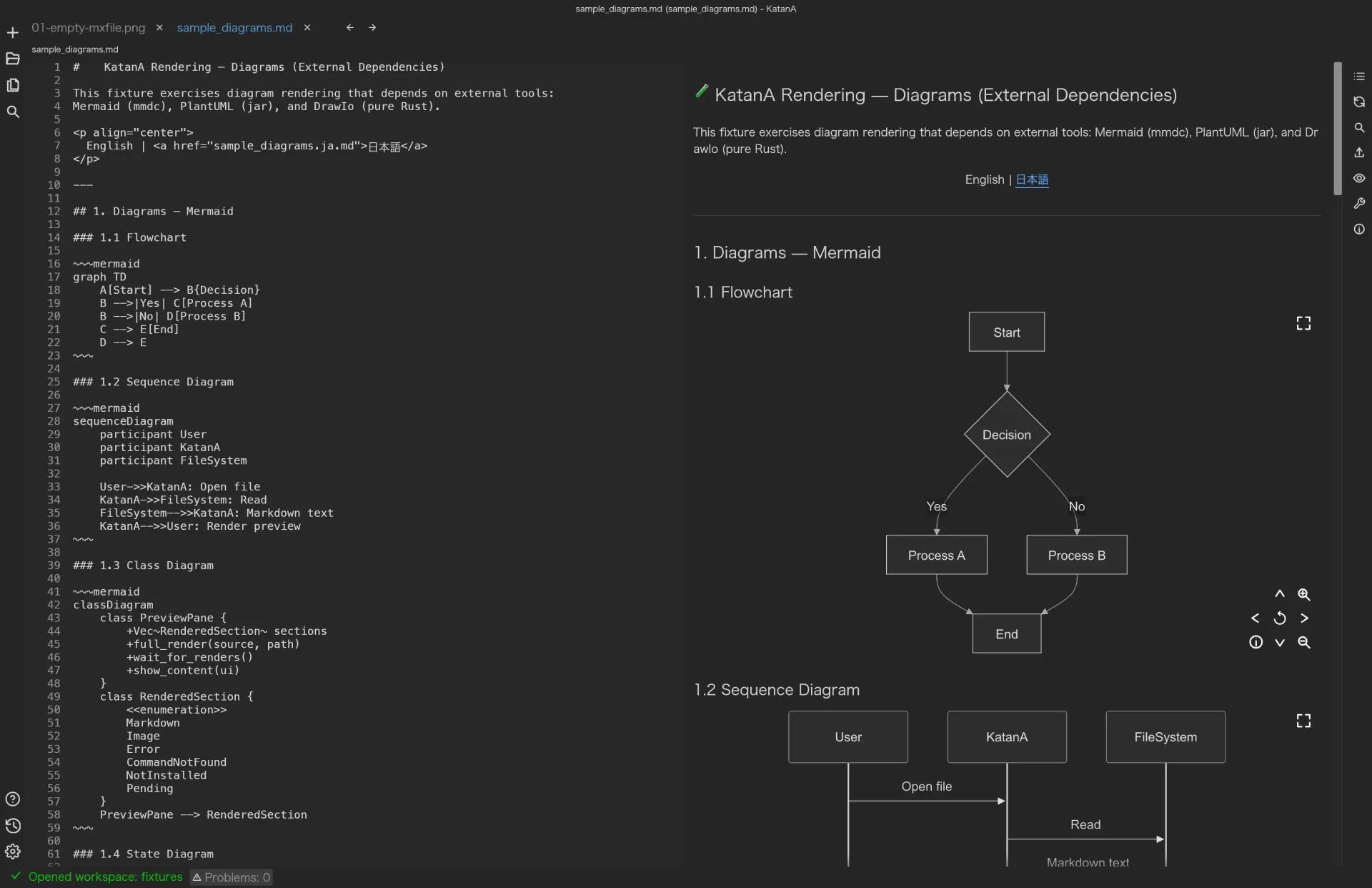The height and width of the screenshot is (888, 1372).
Task: Click the refresh preview icon
Action: pyautogui.click(x=1359, y=102)
